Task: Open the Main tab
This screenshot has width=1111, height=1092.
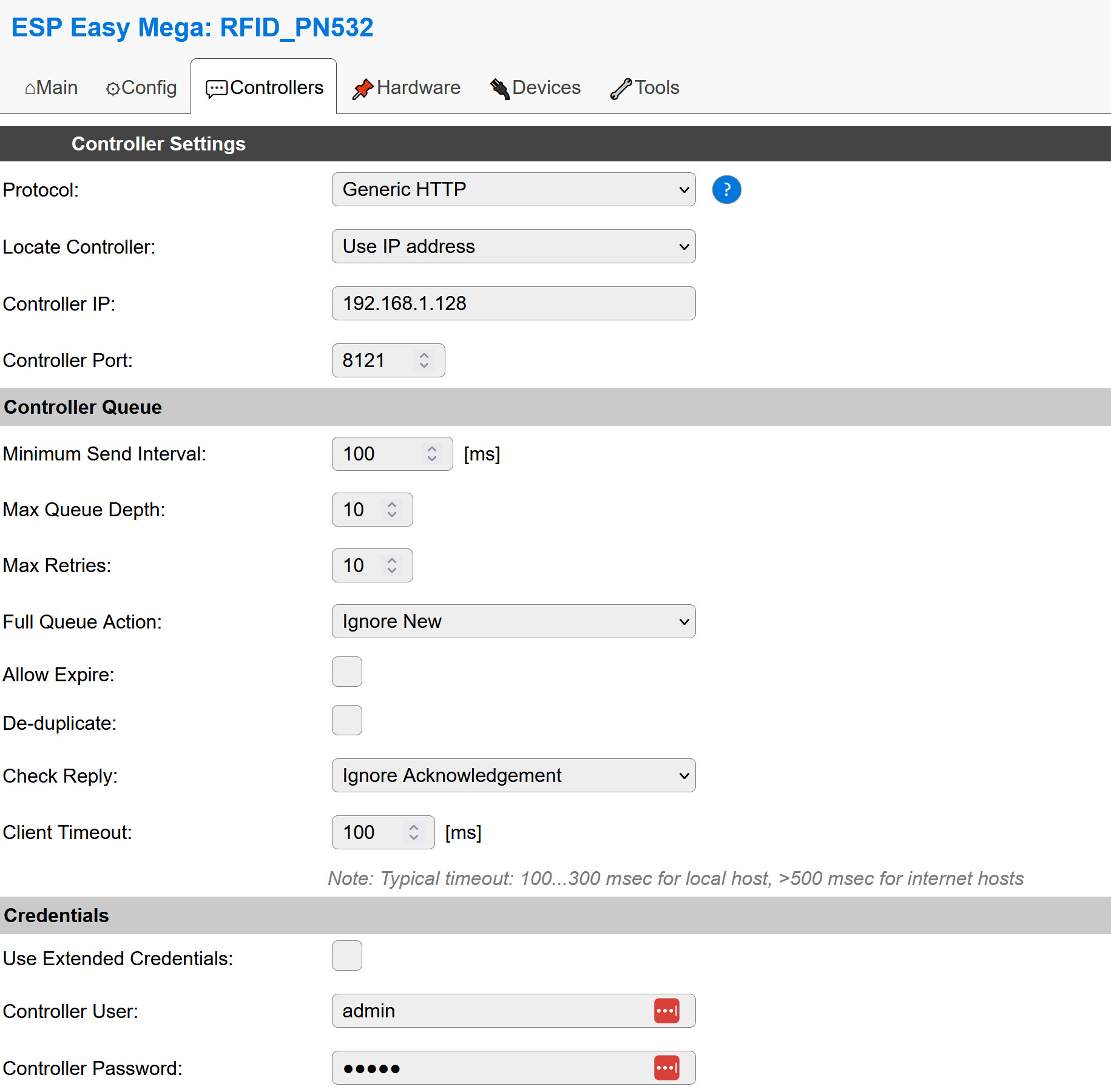Action: point(51,87)
